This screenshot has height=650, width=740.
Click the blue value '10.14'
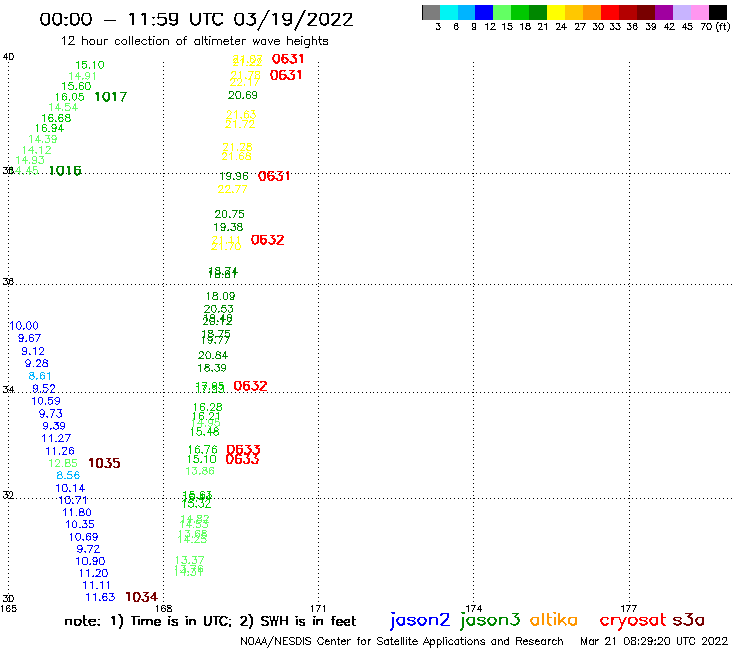click(70, 489)
